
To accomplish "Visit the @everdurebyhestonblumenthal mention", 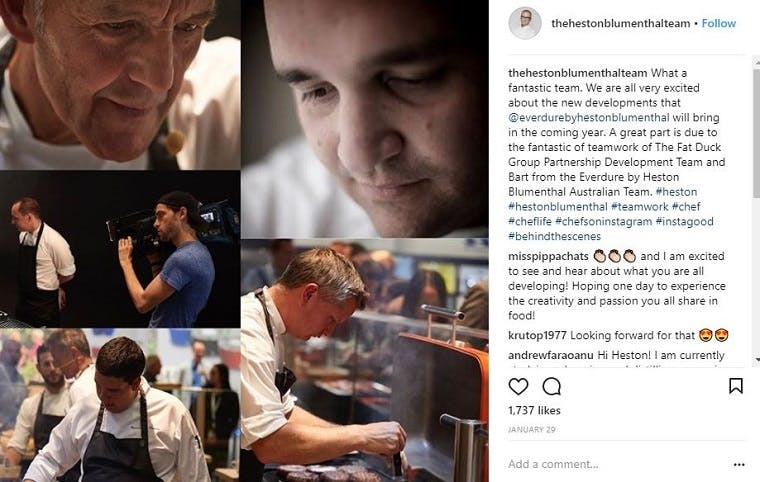I will 588,117.
